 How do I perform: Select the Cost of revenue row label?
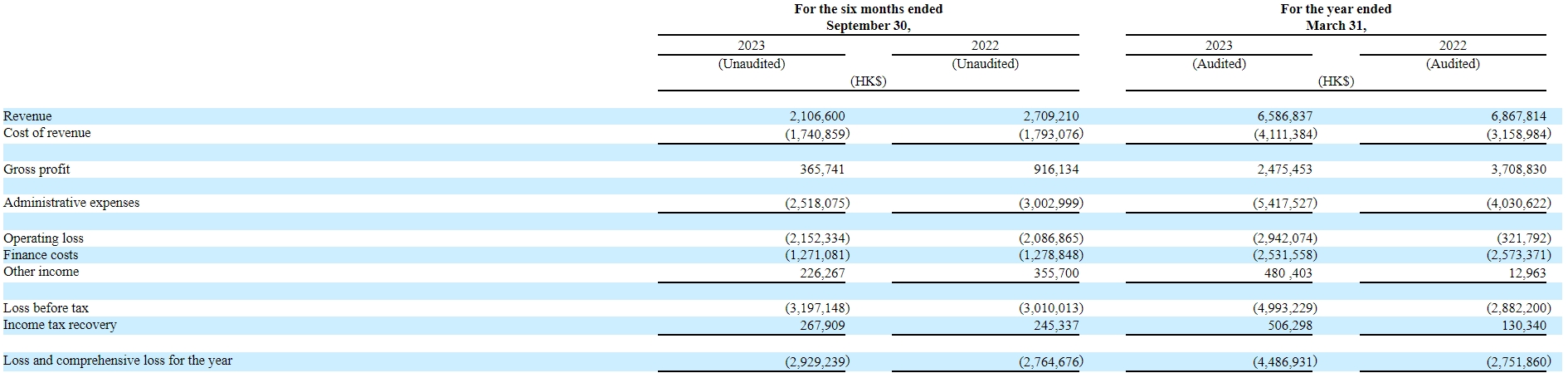47,133
